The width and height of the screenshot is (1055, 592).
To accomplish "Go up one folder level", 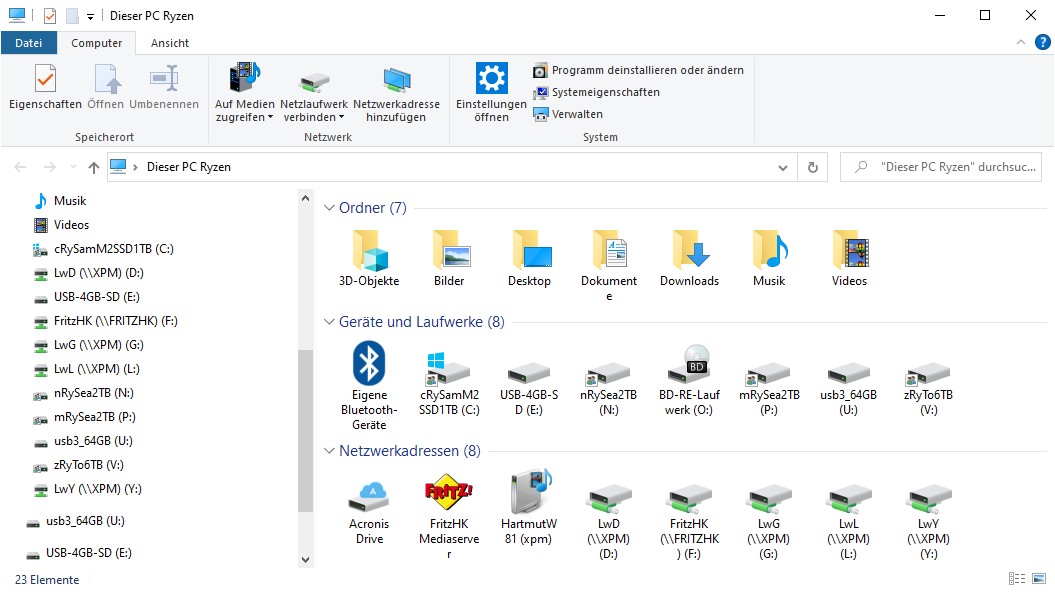I will (94, 168).
